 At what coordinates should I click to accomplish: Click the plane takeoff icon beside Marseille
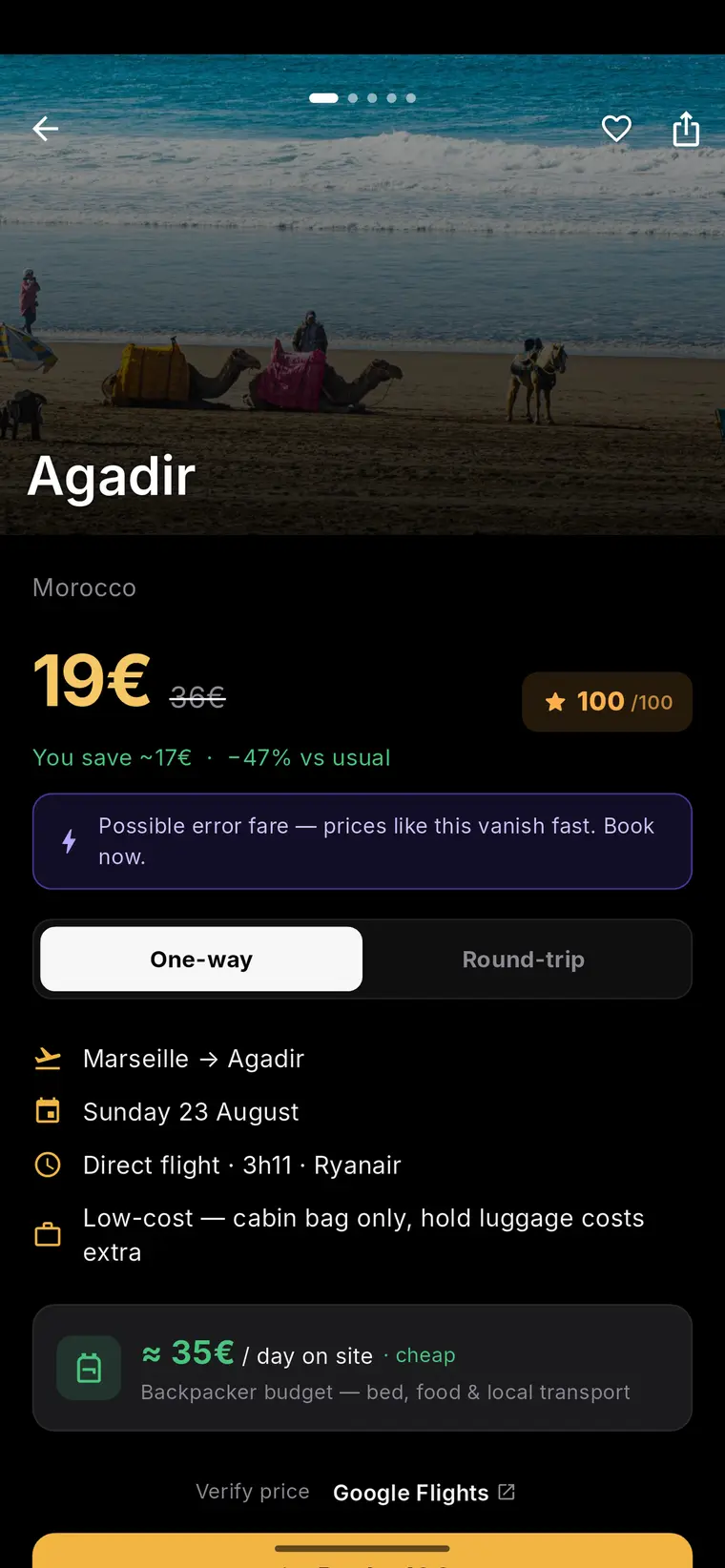coord(48,1059)
